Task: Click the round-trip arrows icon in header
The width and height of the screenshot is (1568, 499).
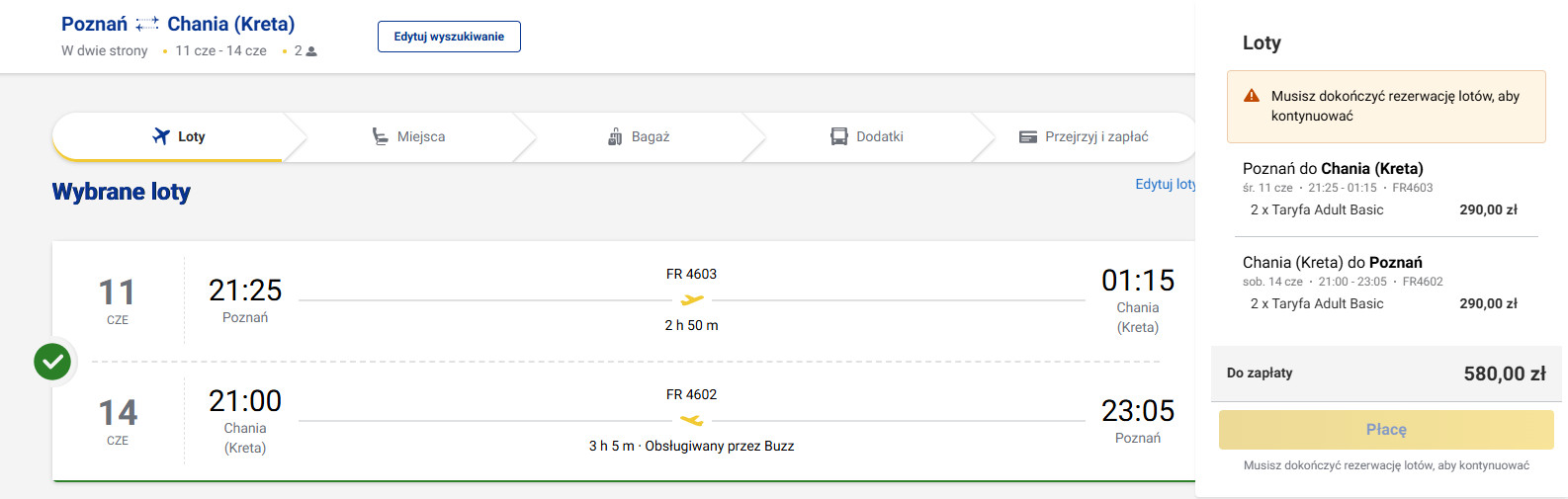Action: 147,24
